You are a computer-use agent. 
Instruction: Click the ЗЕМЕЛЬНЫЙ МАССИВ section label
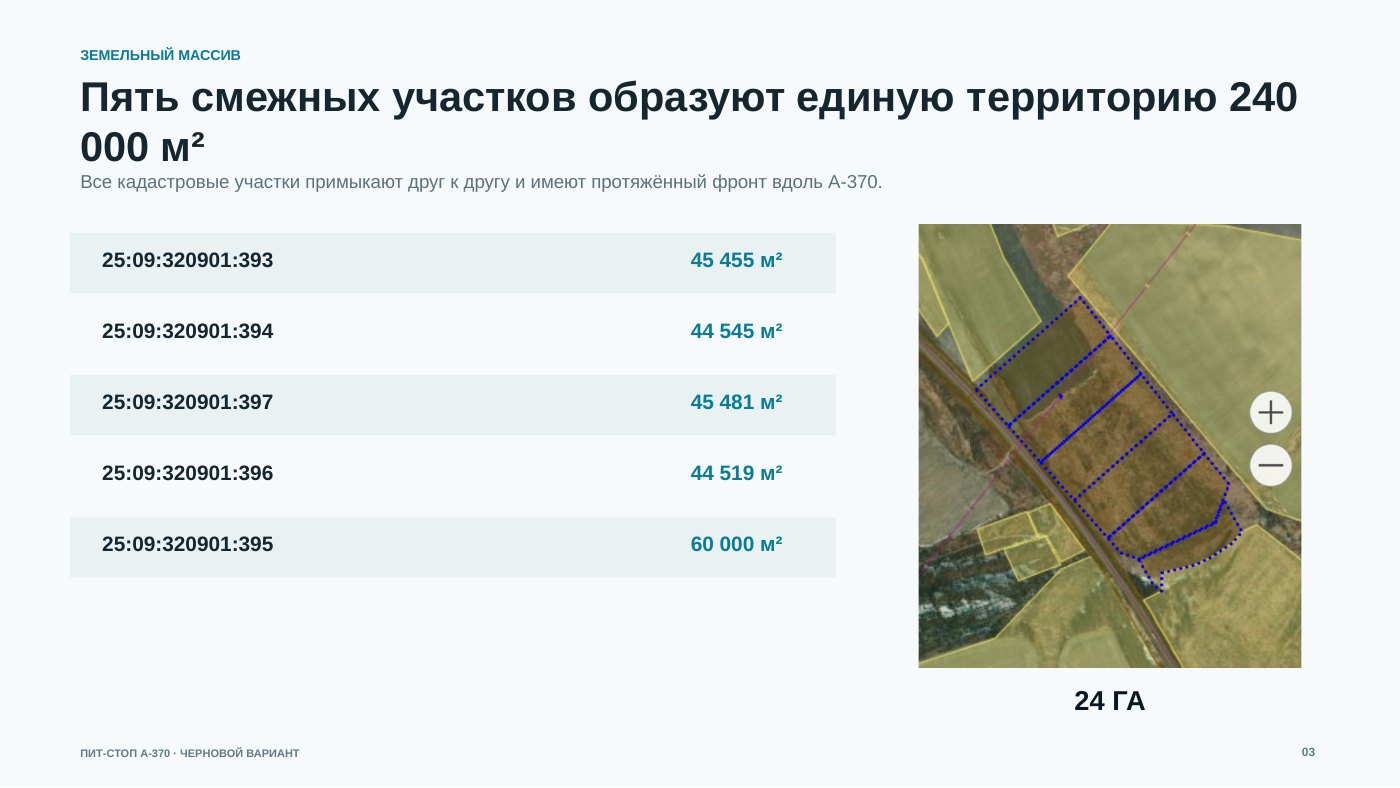(160, 55)
